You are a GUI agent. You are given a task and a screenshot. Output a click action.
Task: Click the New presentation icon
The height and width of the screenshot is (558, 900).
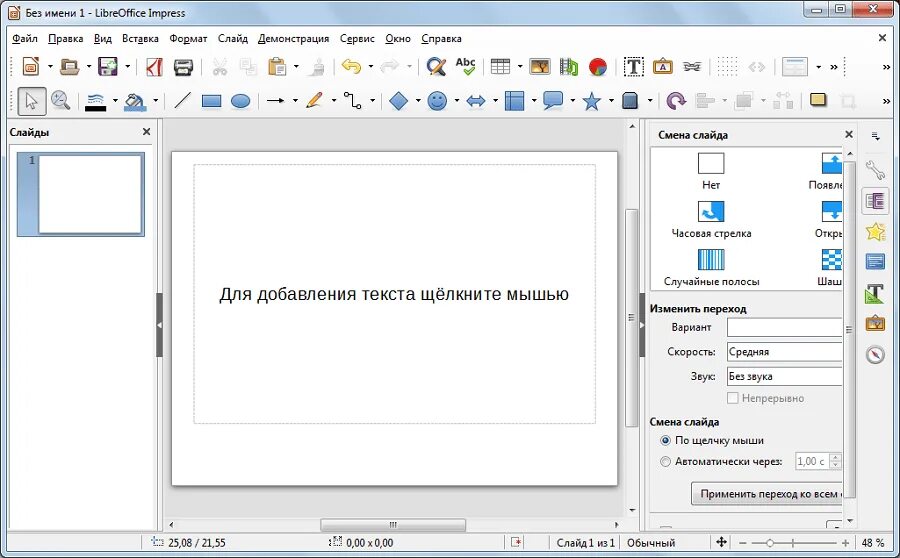coord(30,67)
